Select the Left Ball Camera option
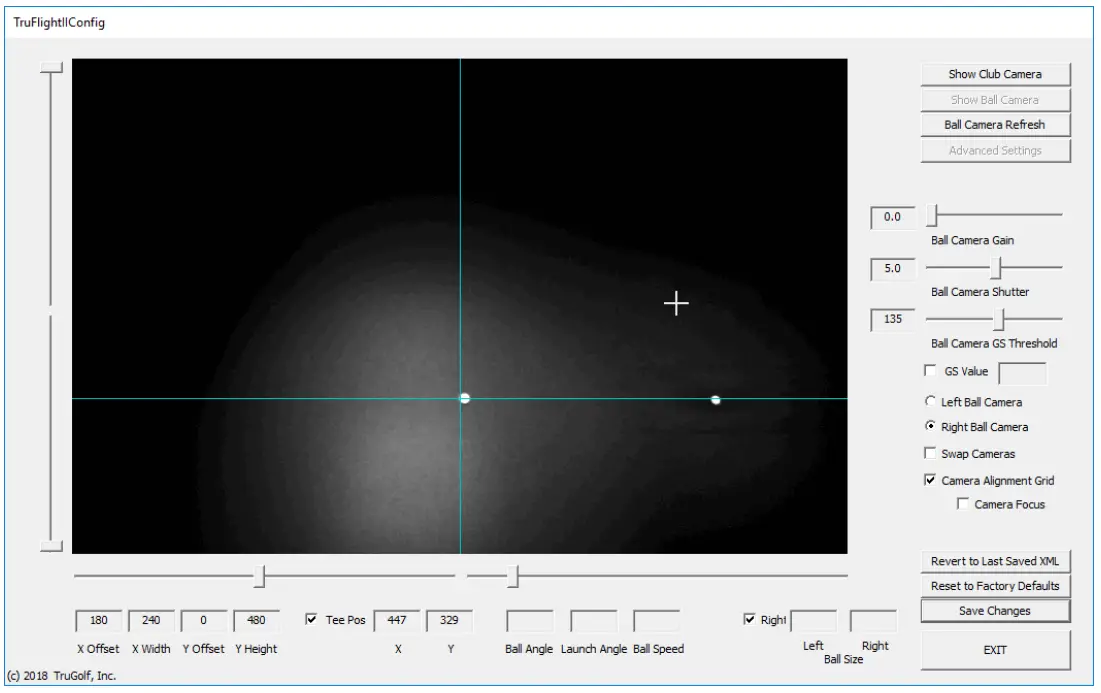This screenshot has width=1101, height=693. coord(931,402)
